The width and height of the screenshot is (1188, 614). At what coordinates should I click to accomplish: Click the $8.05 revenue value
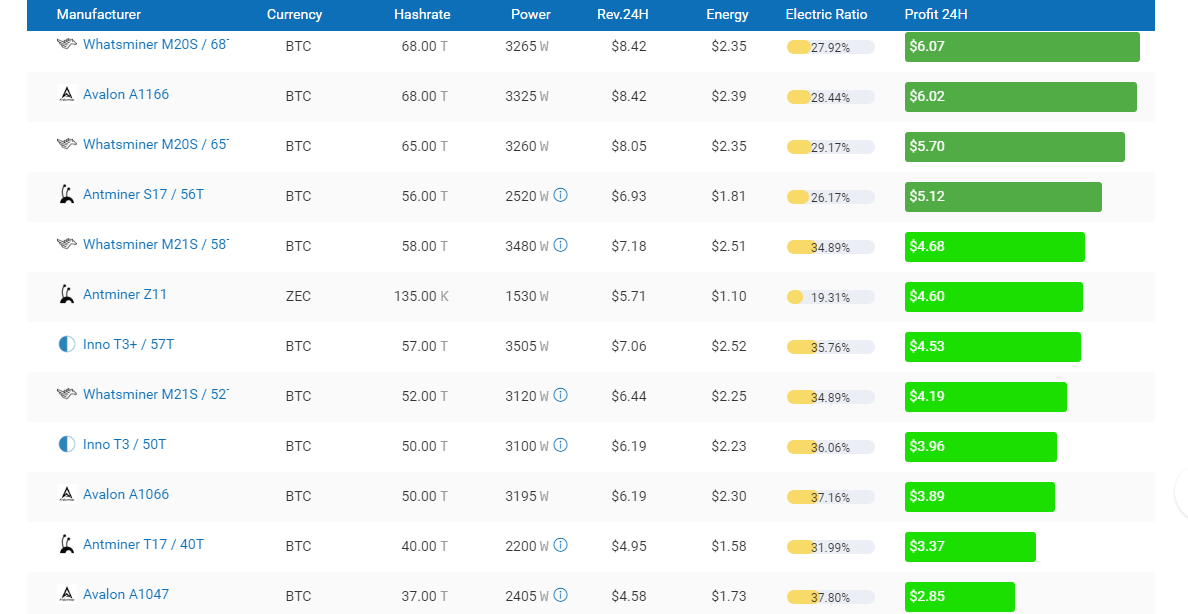(x=629, y=146)
